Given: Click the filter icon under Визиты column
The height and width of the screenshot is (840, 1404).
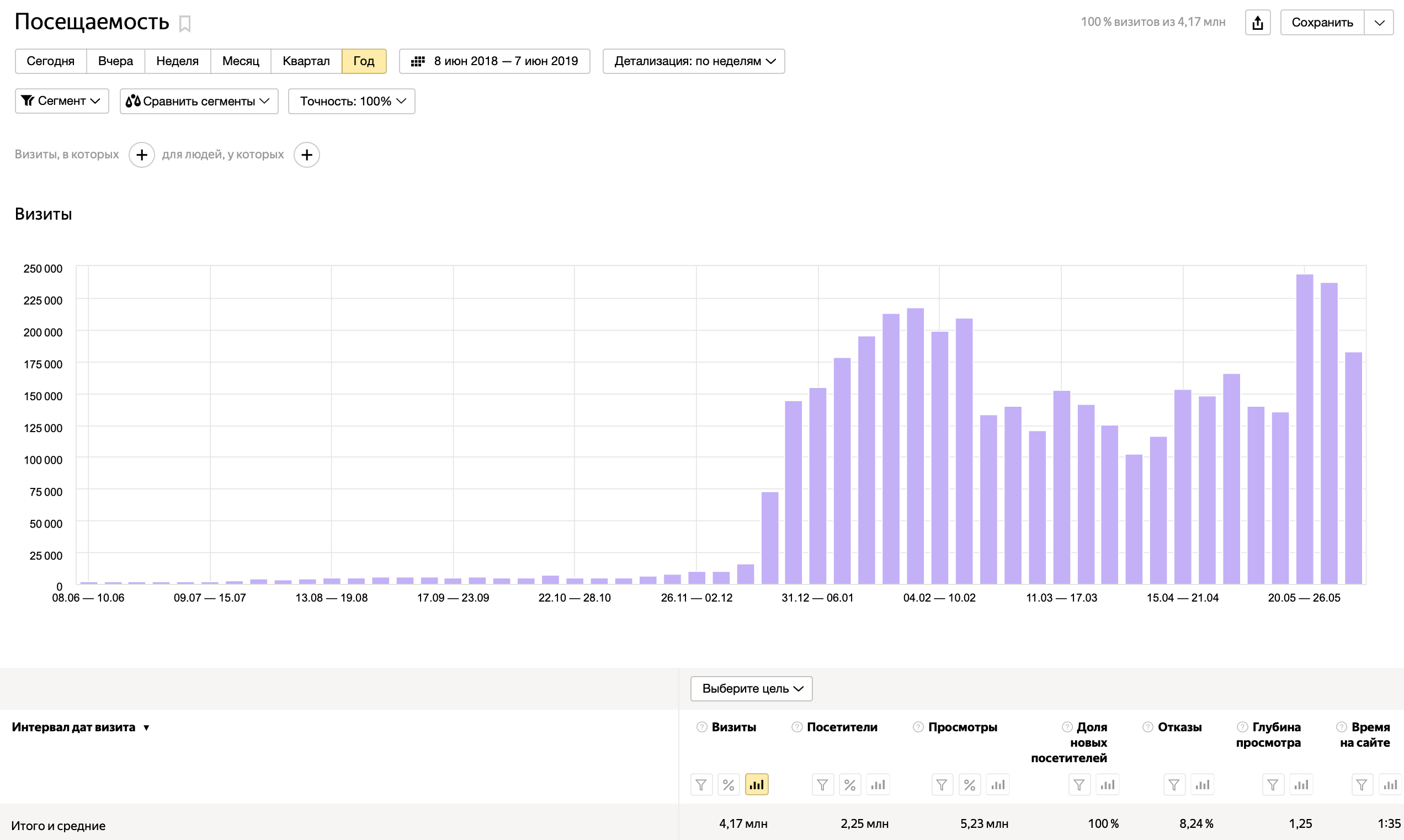Looking at the screenshot, I should [x=700, y=784].
